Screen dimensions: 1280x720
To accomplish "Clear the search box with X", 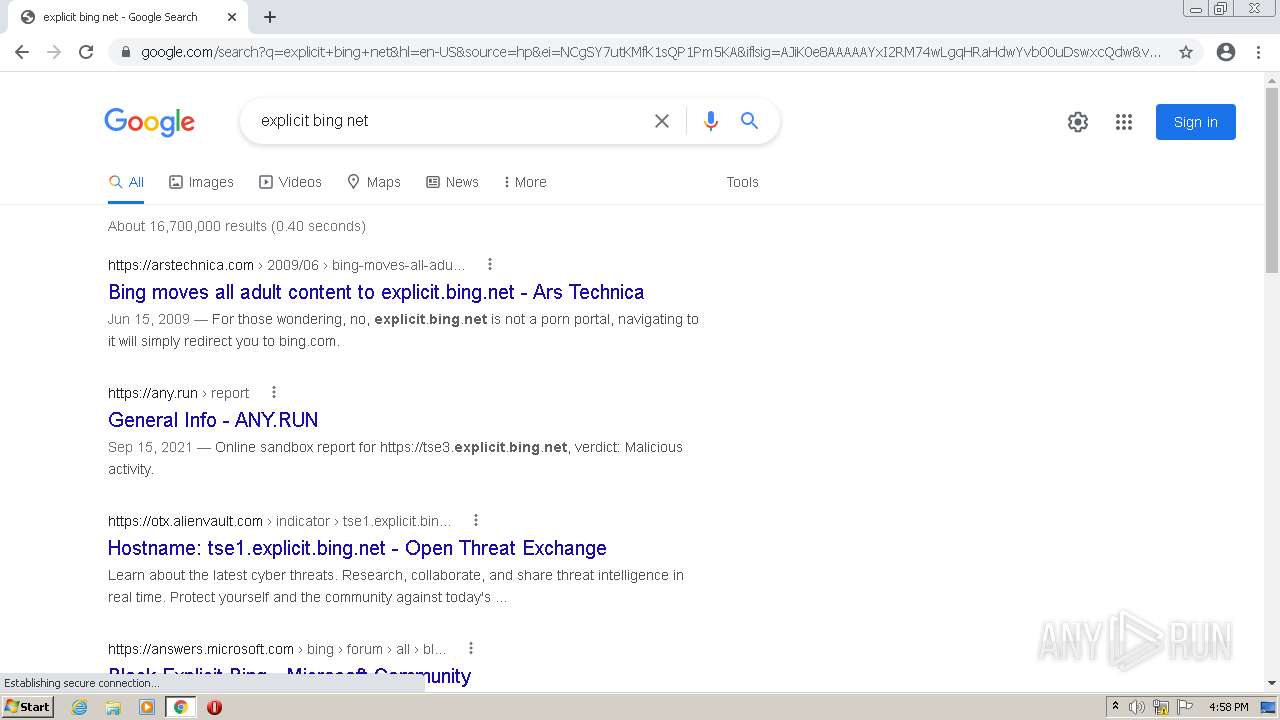I will click(x=662, y=121).
